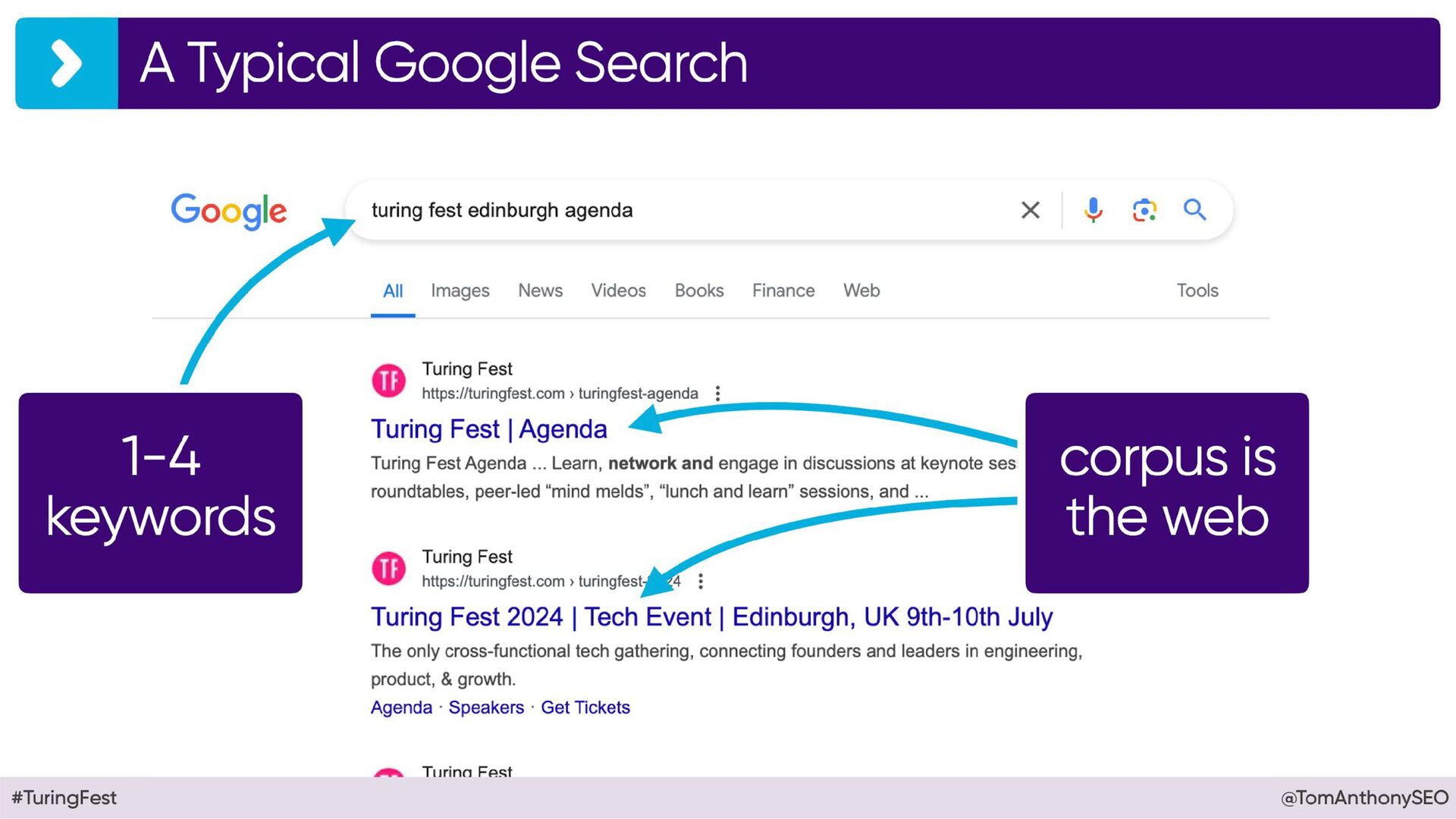Switch to the Images tab
Viewport: 1456px width, 819px height.
tap(460, 291)
